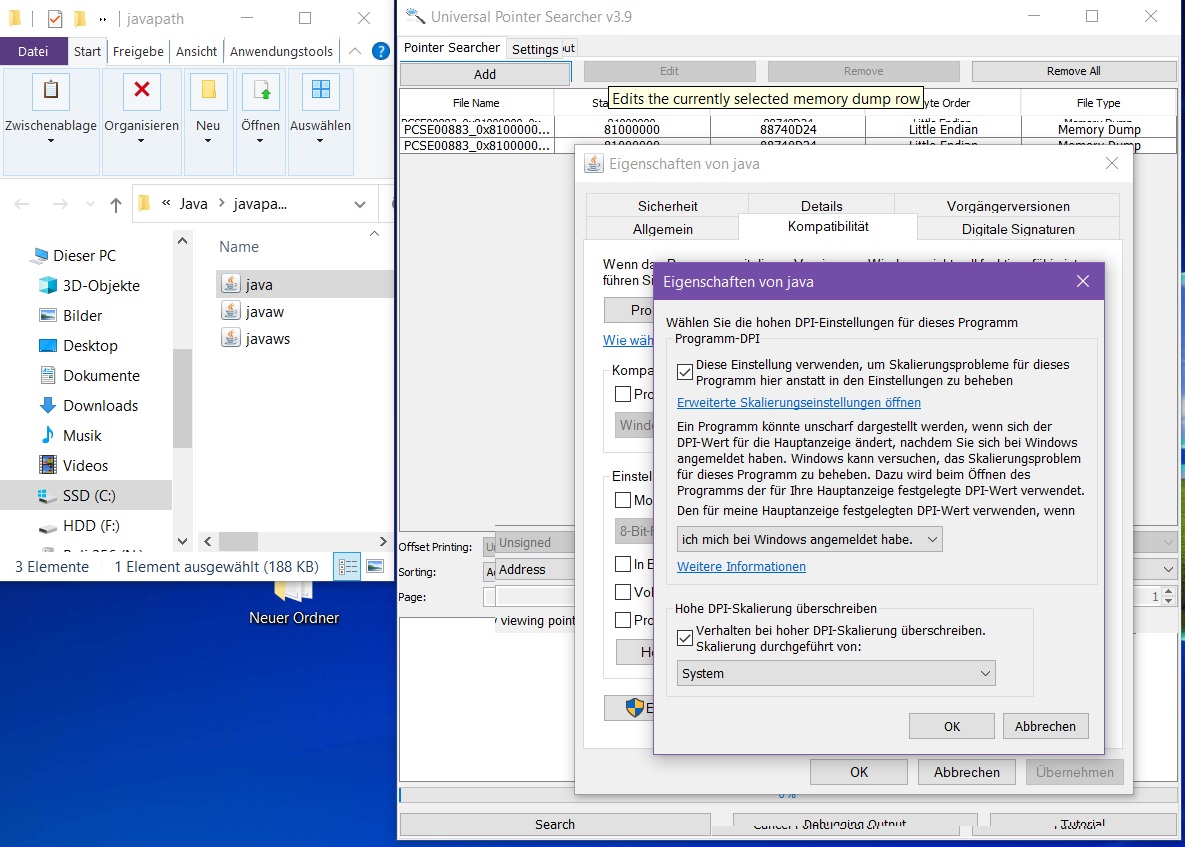Image resolution: width=1185 pixels, height=847 pixels.
Task: Go back in Explorer navigation
Action: click(22, 204)
